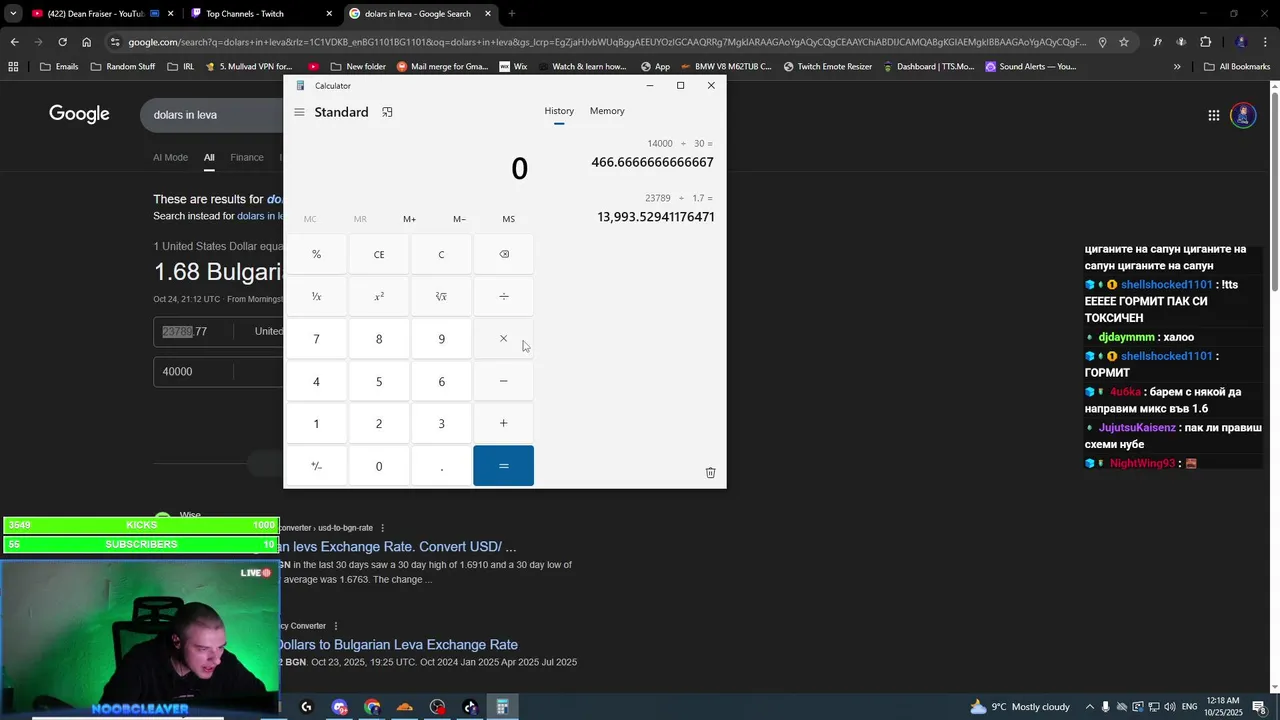Click the Google logo on search page

pyautogui.click(x=79, y=114)
